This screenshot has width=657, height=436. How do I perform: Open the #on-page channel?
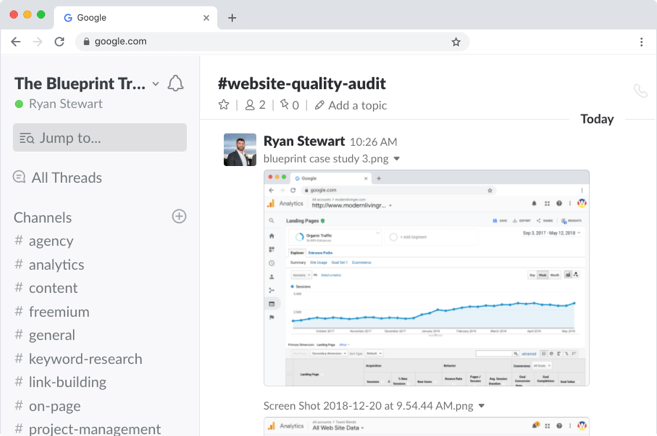pyautogui.click(x=47, y=406)
